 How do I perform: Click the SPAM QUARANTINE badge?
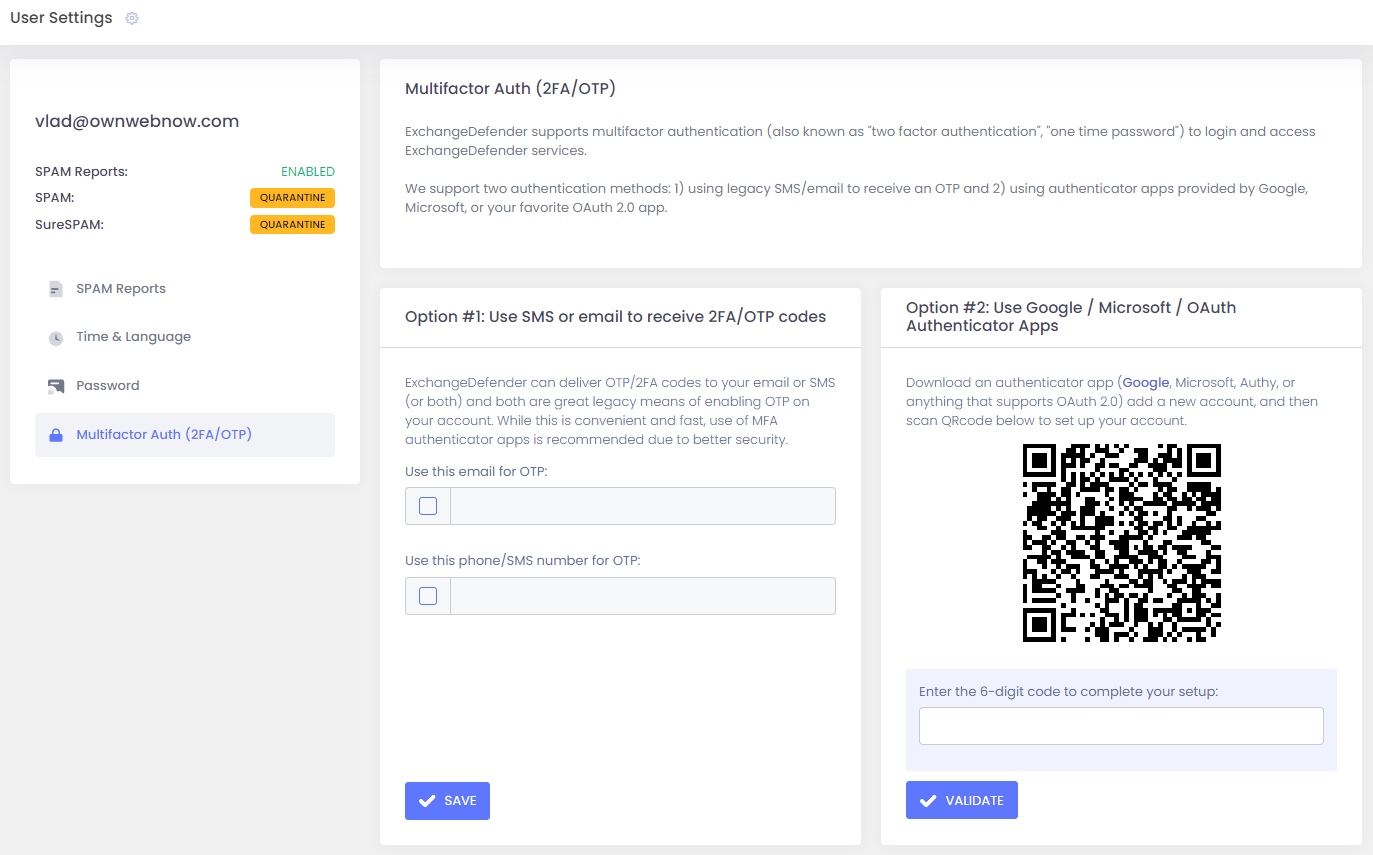point(292,197)
